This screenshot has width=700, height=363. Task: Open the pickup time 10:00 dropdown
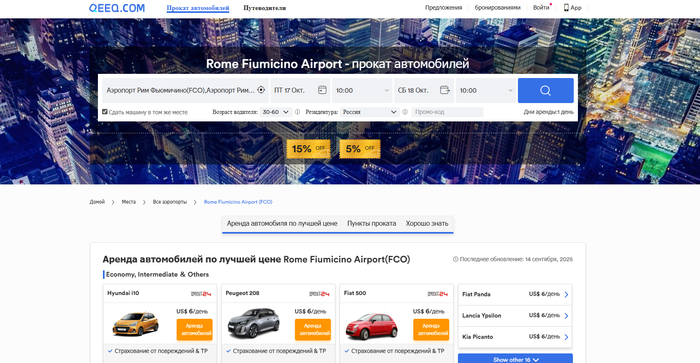pyautogui.click(x=362, y=91)
